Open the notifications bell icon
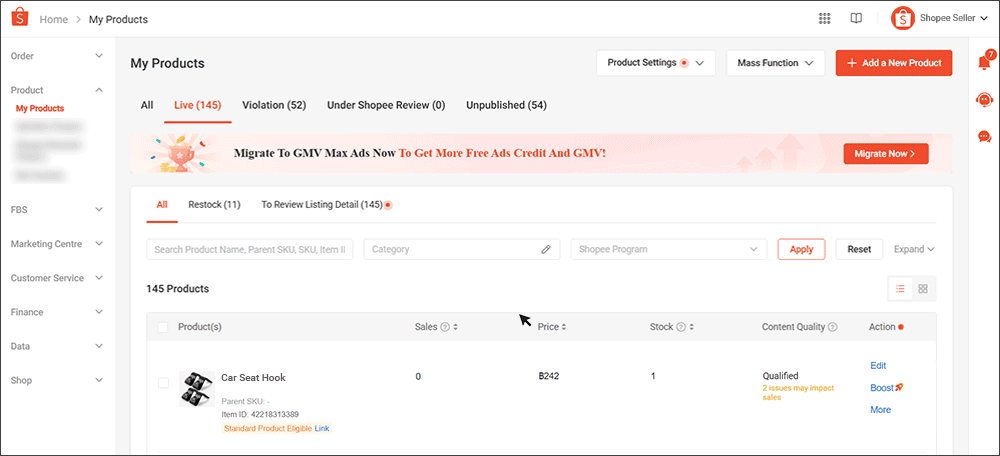This screenshot has height=456, width=1000. tap(985, 62)
